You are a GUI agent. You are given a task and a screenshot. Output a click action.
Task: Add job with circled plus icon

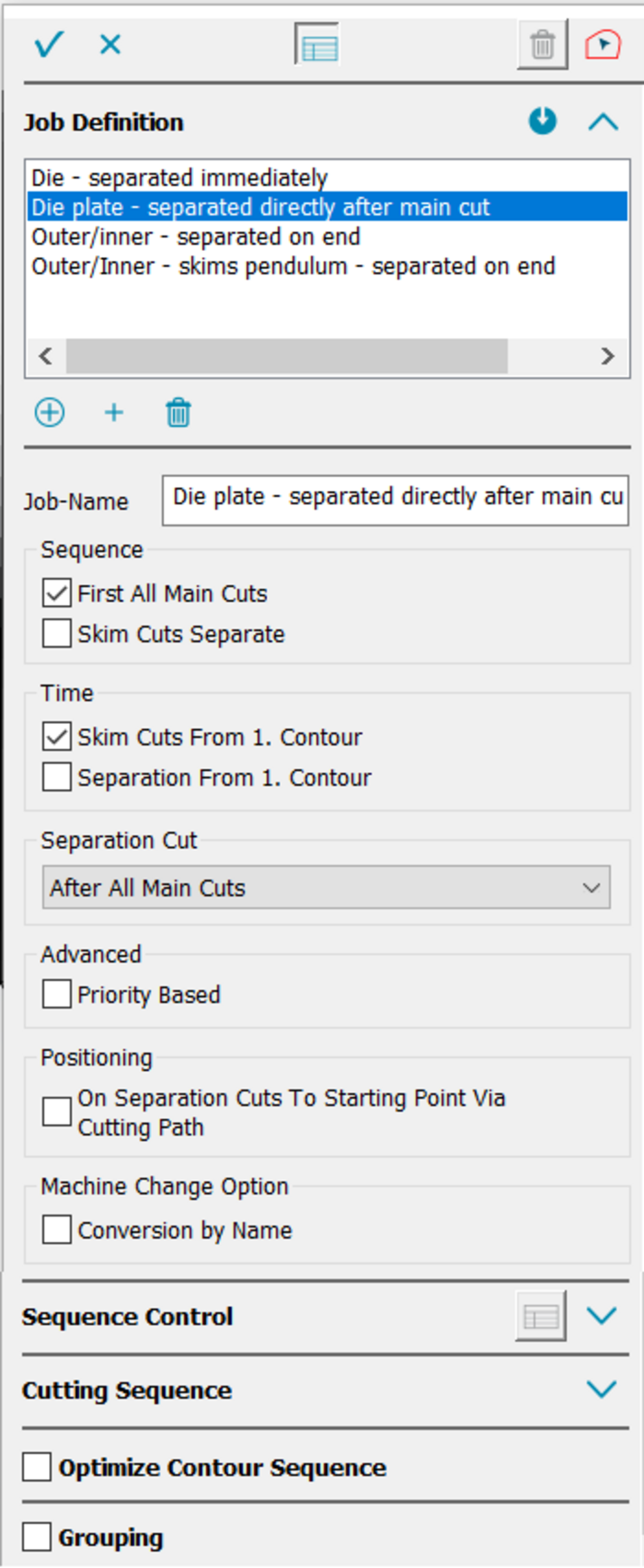click(x=50, y=413)
